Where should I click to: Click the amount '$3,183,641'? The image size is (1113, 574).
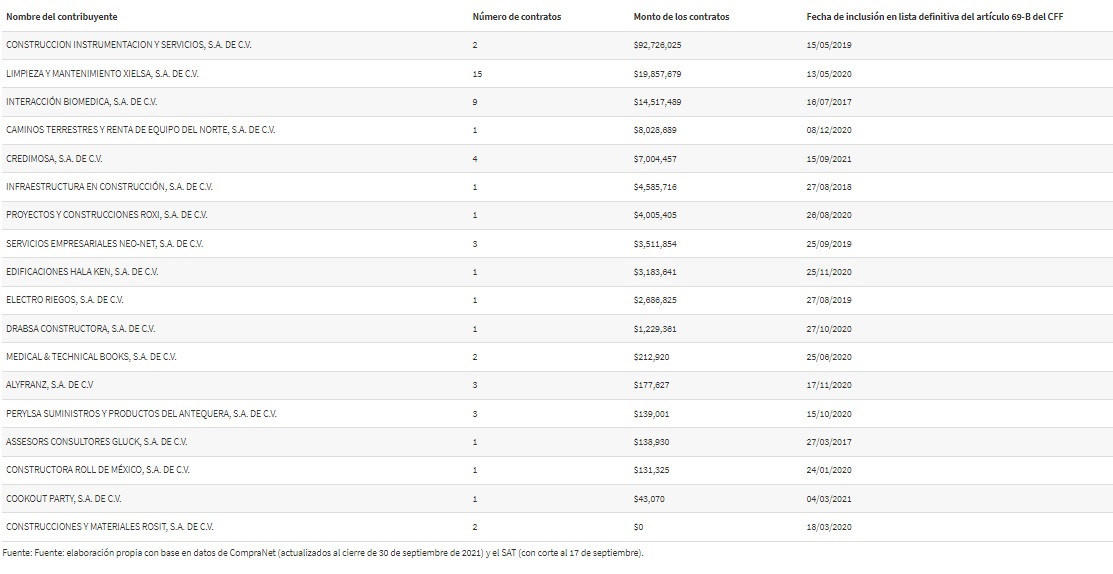(655, 272)
